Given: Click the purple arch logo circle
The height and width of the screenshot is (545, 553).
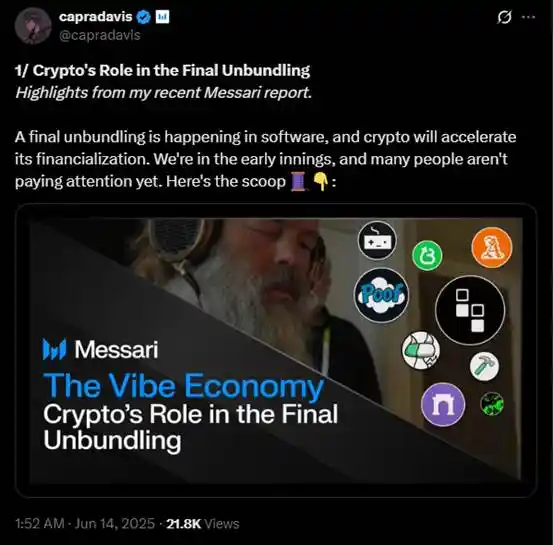Looking at the screenshot, I should [x=443, y=405].
